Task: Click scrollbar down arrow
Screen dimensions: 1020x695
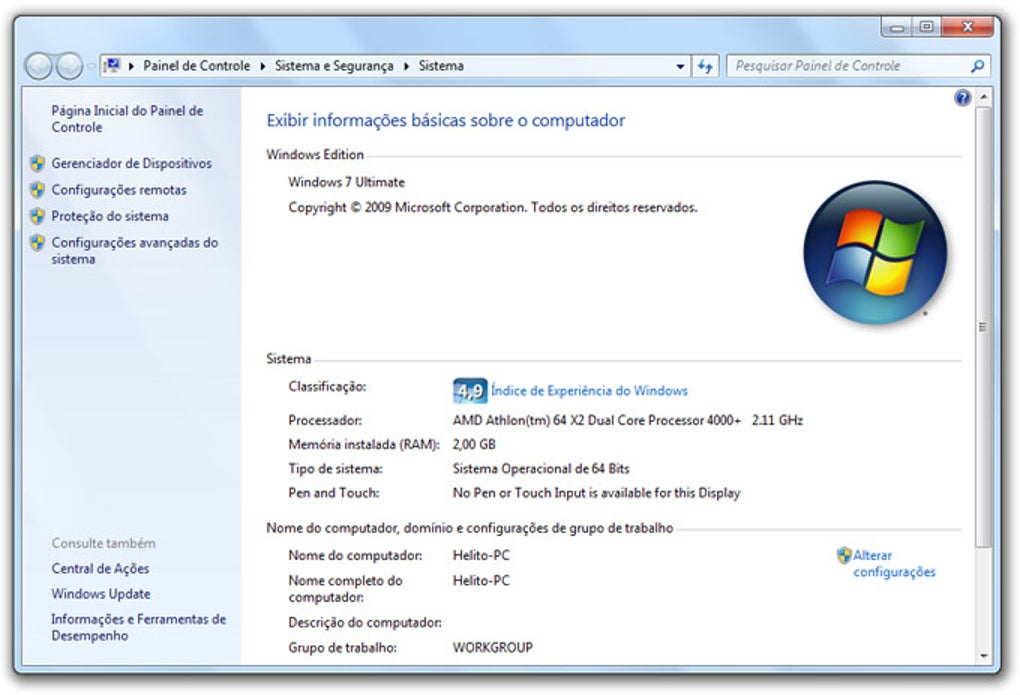Action: pos(984,656)
